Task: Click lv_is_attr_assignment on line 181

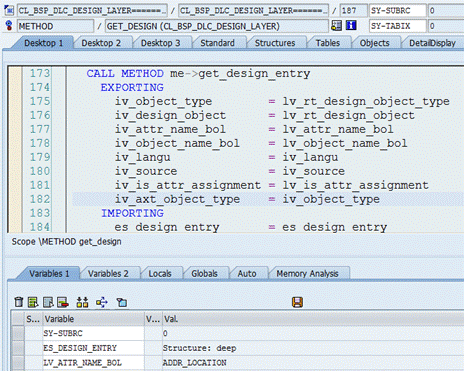Action: 355,185
